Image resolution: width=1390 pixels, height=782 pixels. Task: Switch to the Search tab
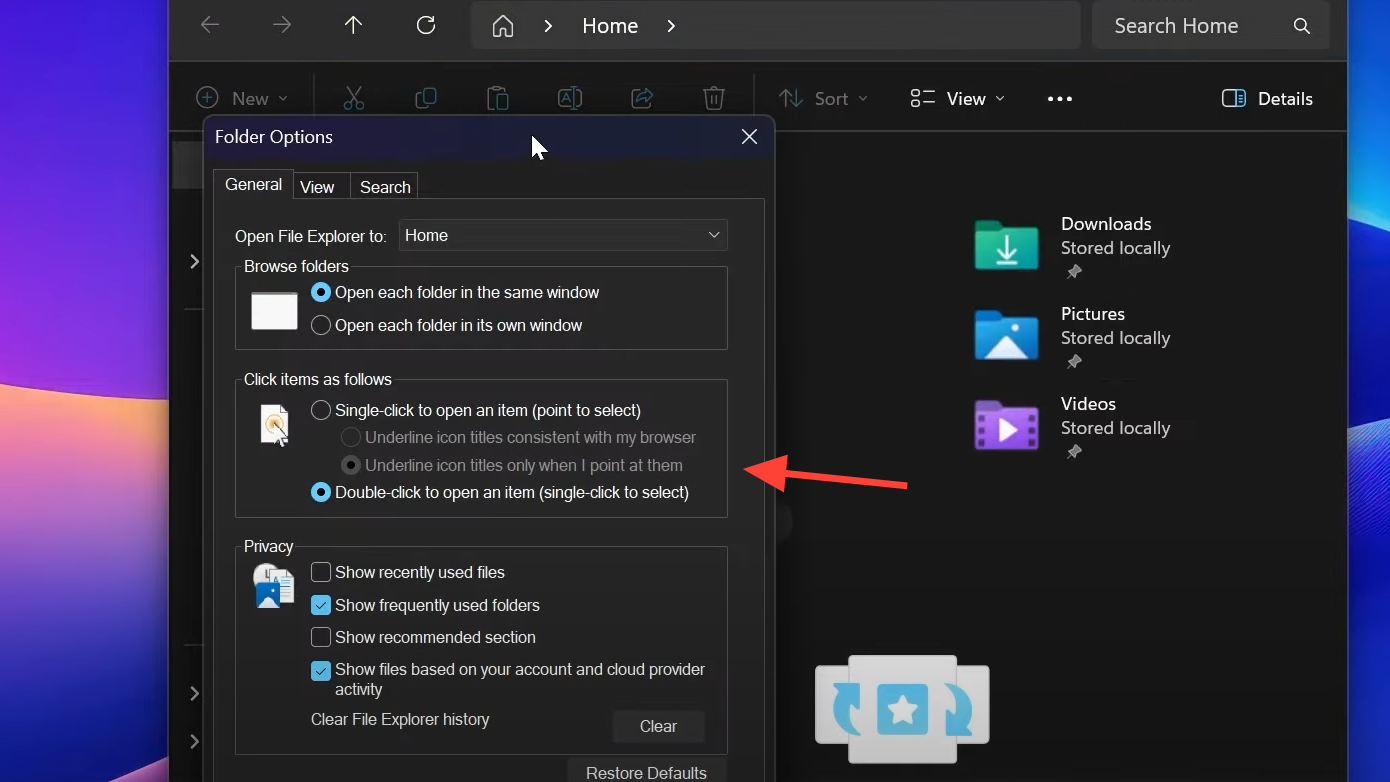pyautogui.click(x=385, y=187)
